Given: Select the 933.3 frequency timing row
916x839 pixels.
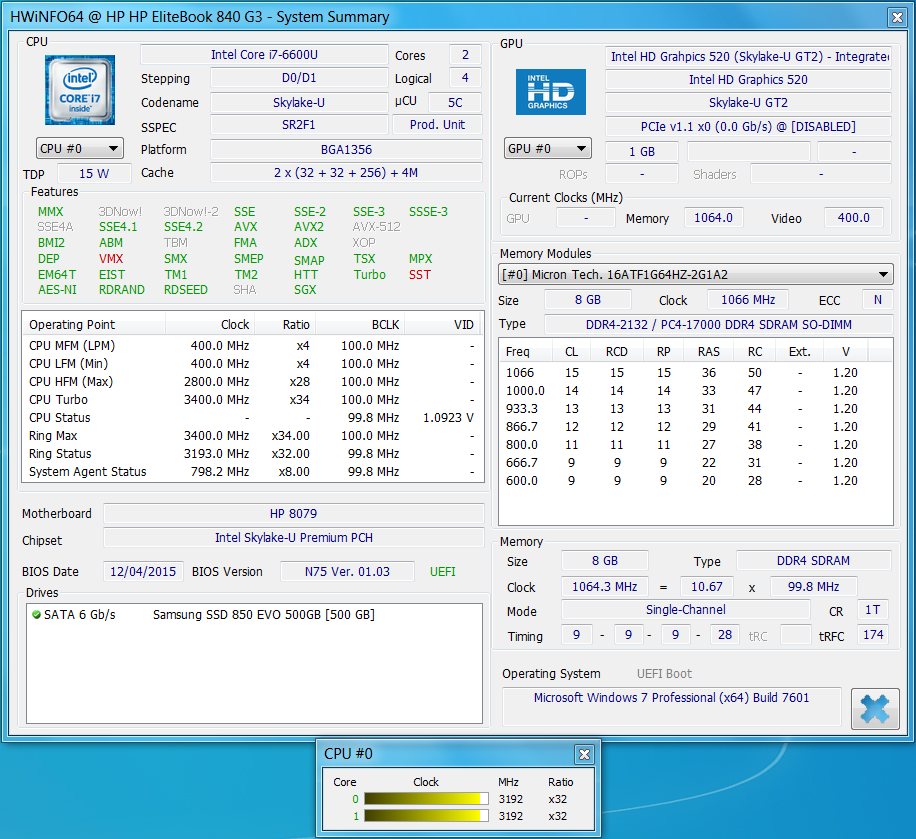Looking at the screenshot, I should 695,408.
